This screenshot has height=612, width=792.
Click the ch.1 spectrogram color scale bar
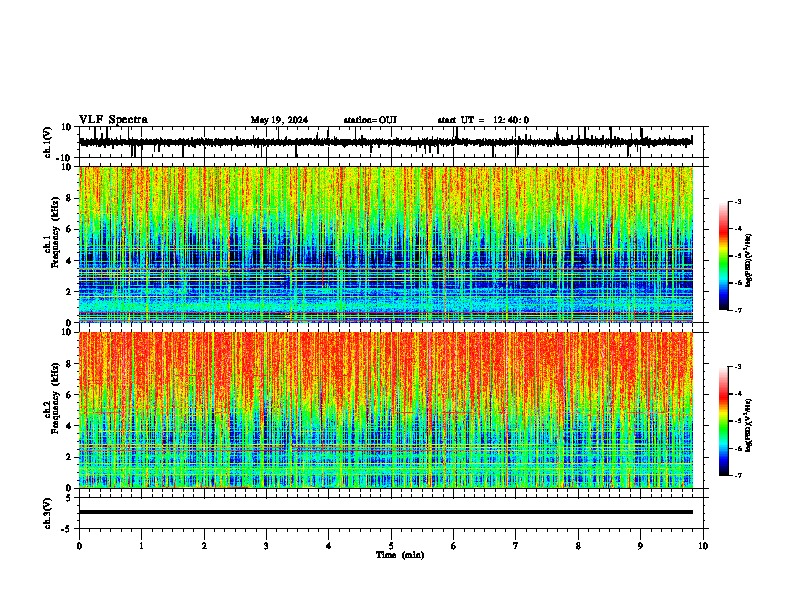pos(724,255)
